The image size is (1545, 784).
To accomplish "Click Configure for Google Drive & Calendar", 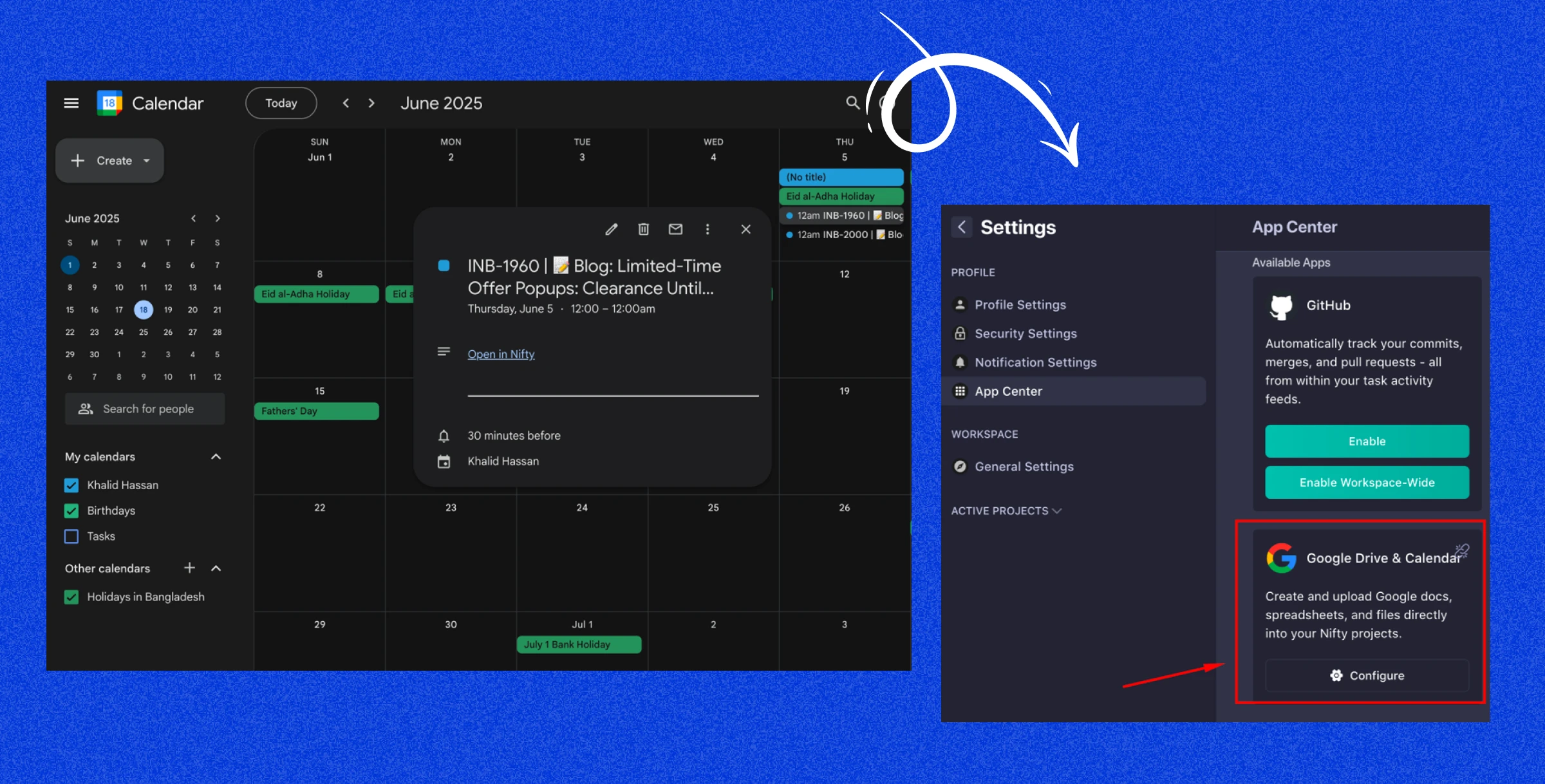I will [1367, 675].
